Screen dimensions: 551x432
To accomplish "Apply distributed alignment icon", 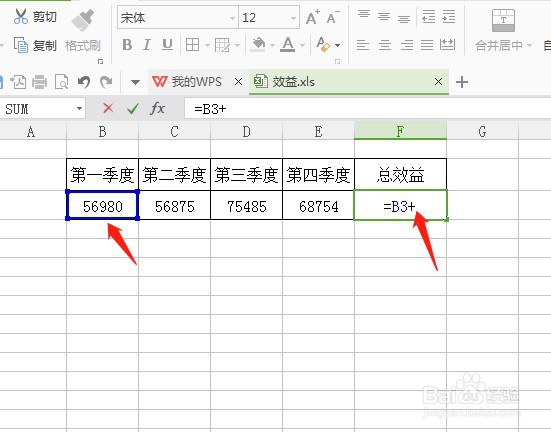I will (447, 45).
